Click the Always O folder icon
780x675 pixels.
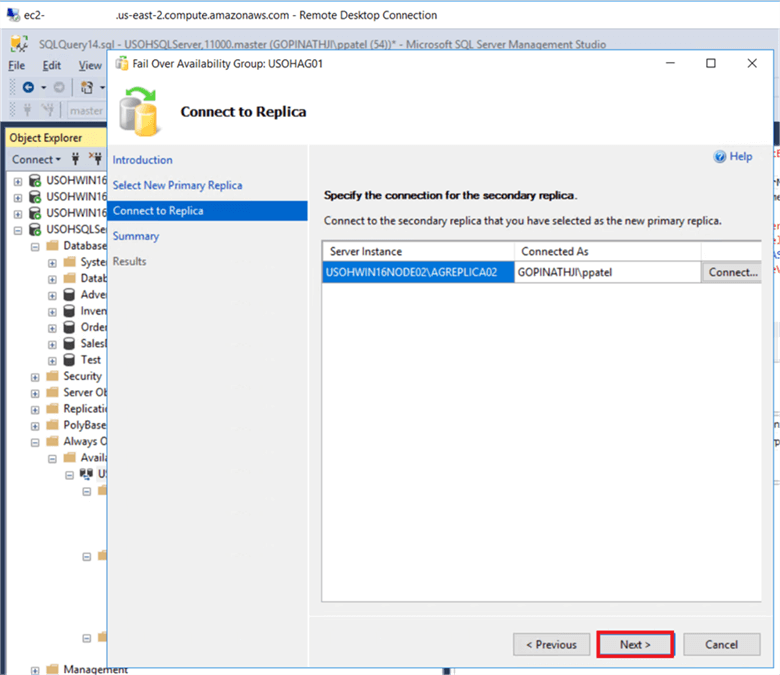[x=52, y=441]
